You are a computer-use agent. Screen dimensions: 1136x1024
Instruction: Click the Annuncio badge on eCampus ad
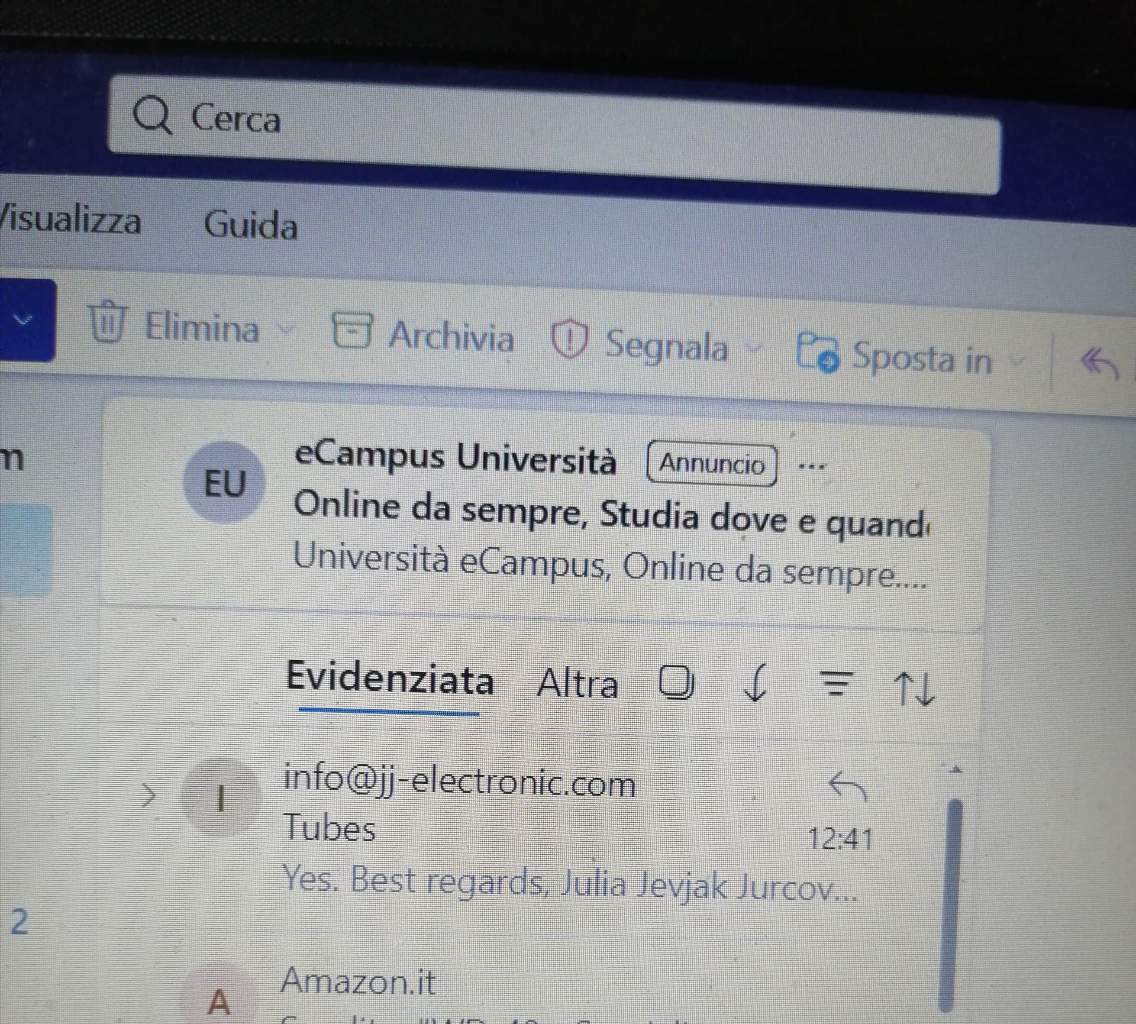[711, 464]
